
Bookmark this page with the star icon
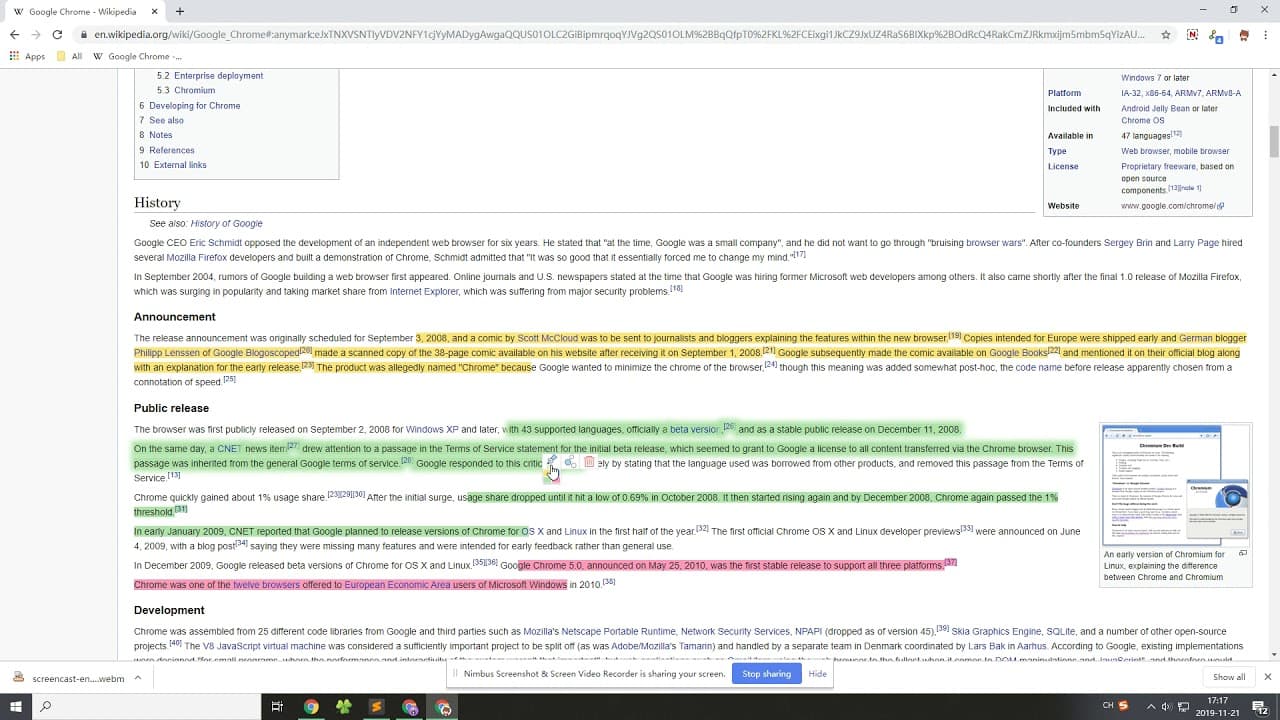click(x=1166, y=34)
